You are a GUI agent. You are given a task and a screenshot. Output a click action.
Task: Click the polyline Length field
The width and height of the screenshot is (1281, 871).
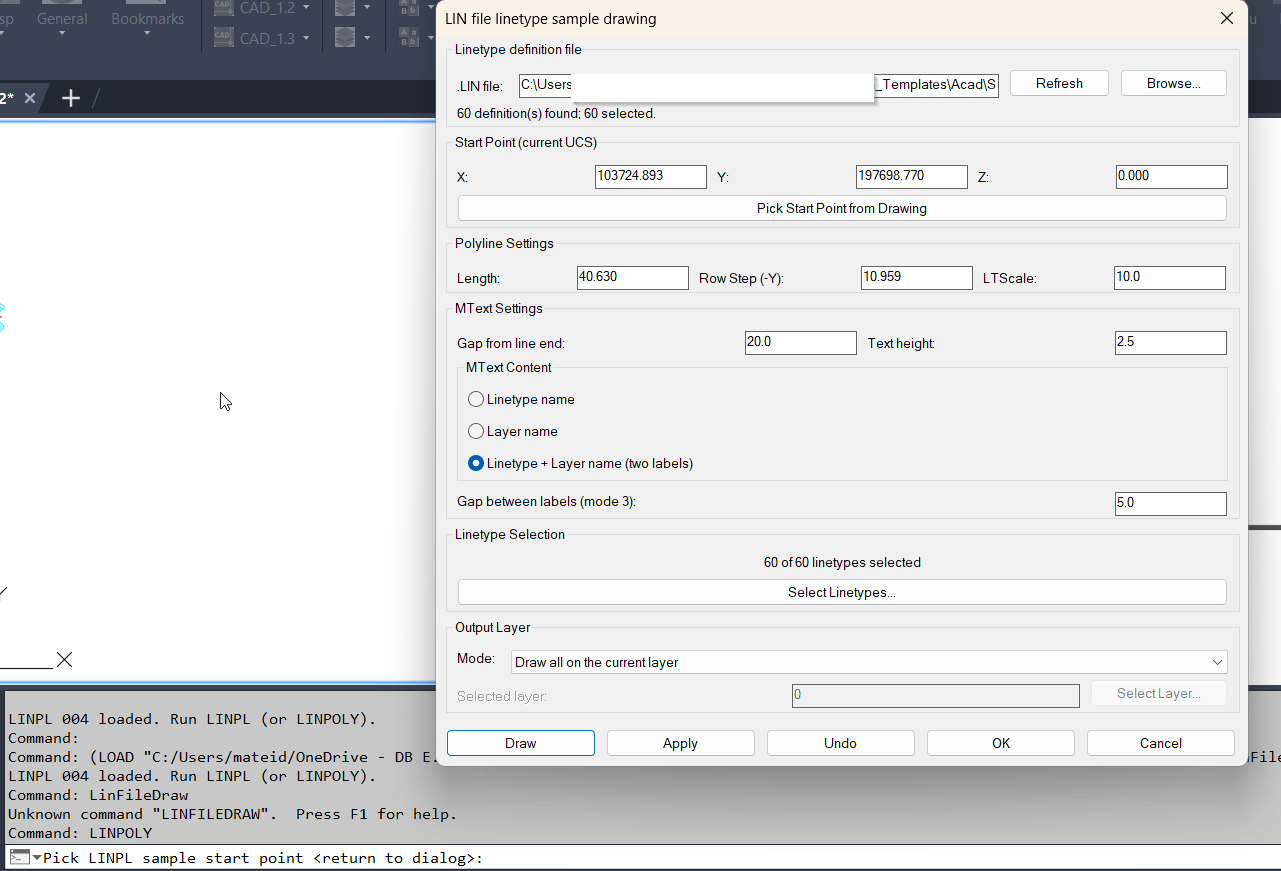(633, 277)
